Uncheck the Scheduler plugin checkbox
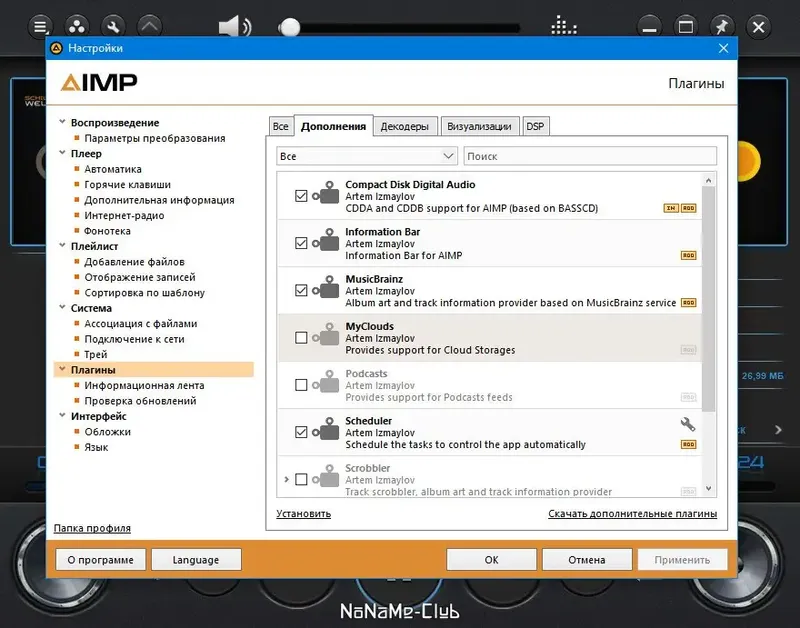The height and width of the screenshot is (628, 800). (301, 433)
